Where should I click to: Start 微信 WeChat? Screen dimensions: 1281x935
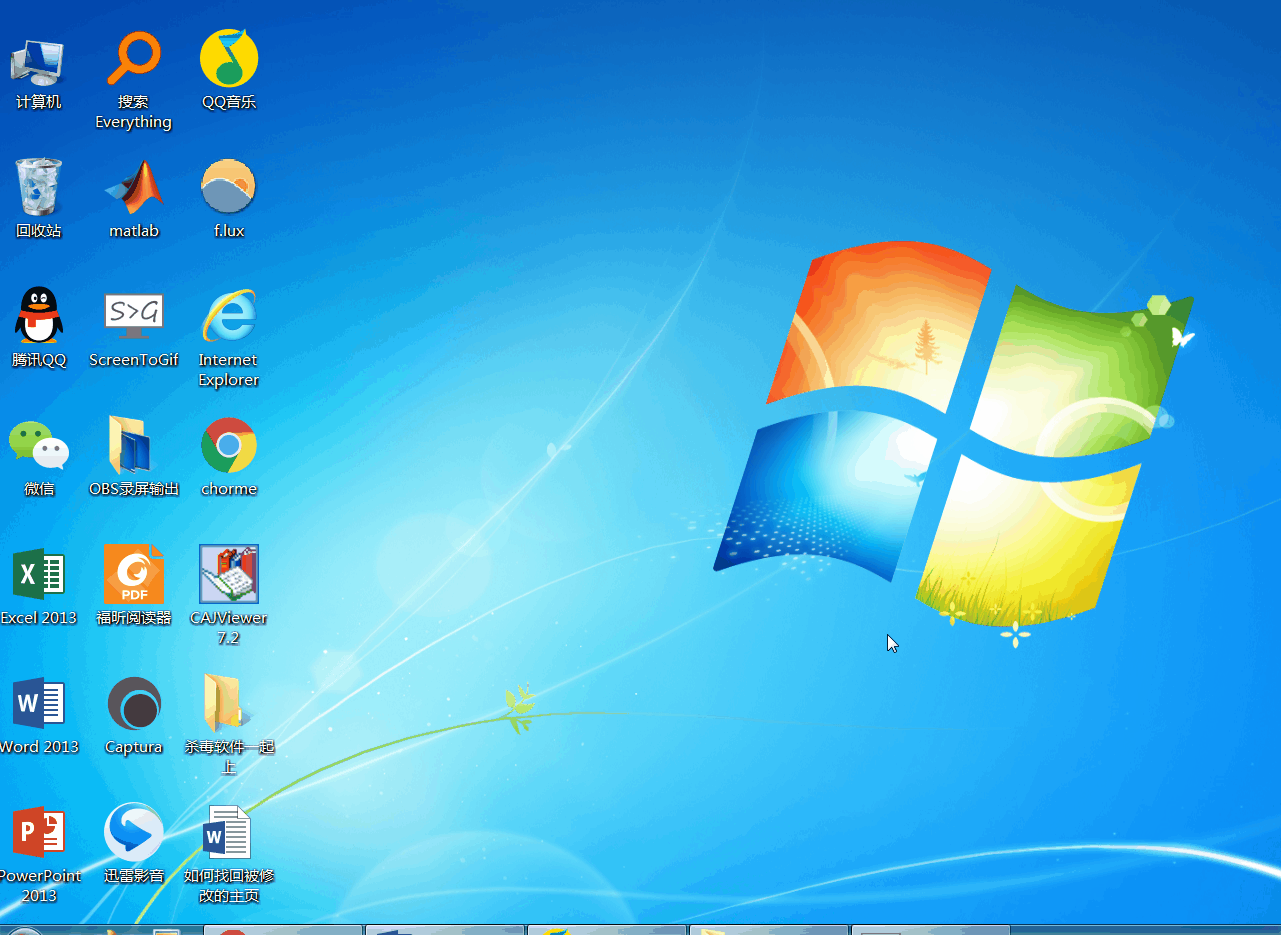point(39,444)
